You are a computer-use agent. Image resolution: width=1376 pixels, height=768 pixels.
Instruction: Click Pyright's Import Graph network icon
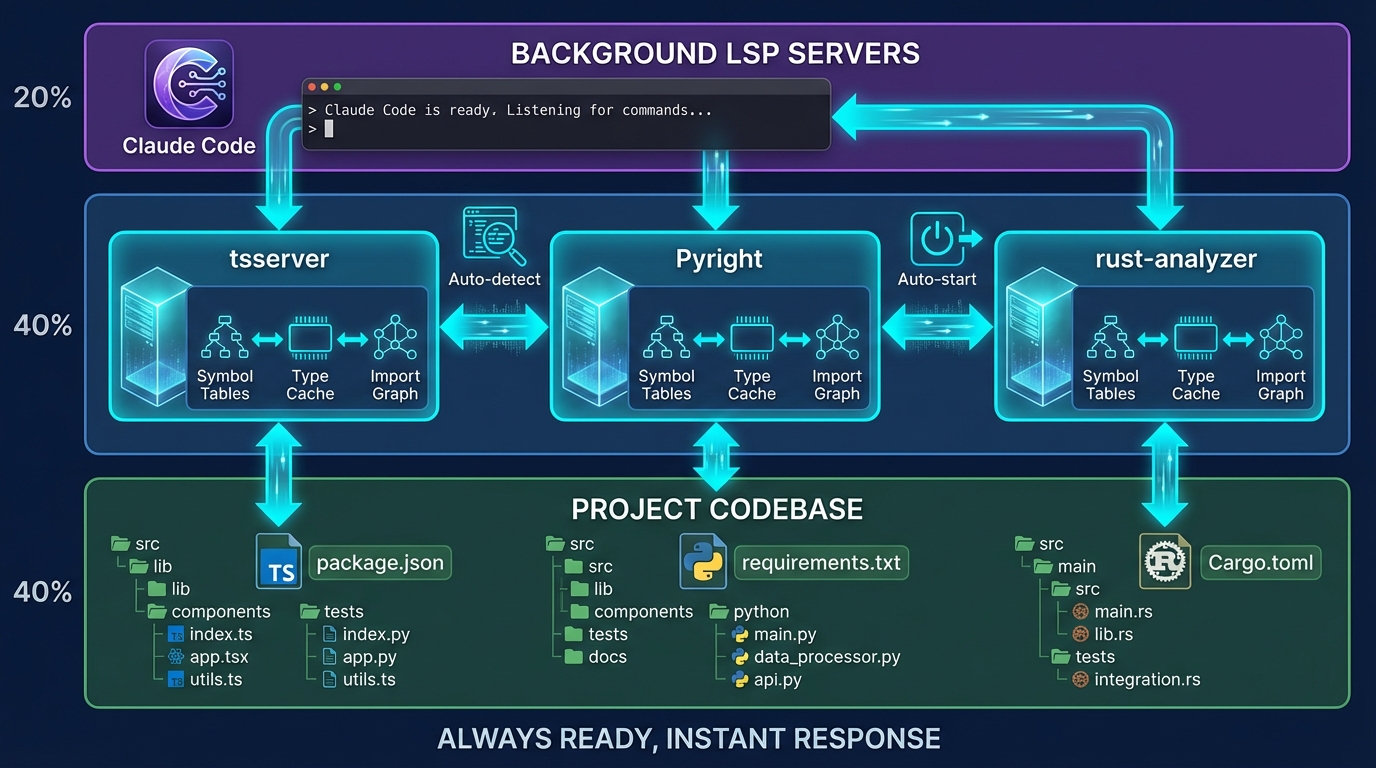coord(837,338)
